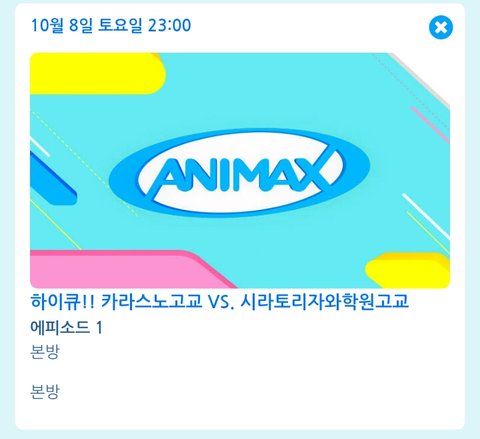
Task: Click the yellow shape at banner bottom-right
Action: point(408,271)
